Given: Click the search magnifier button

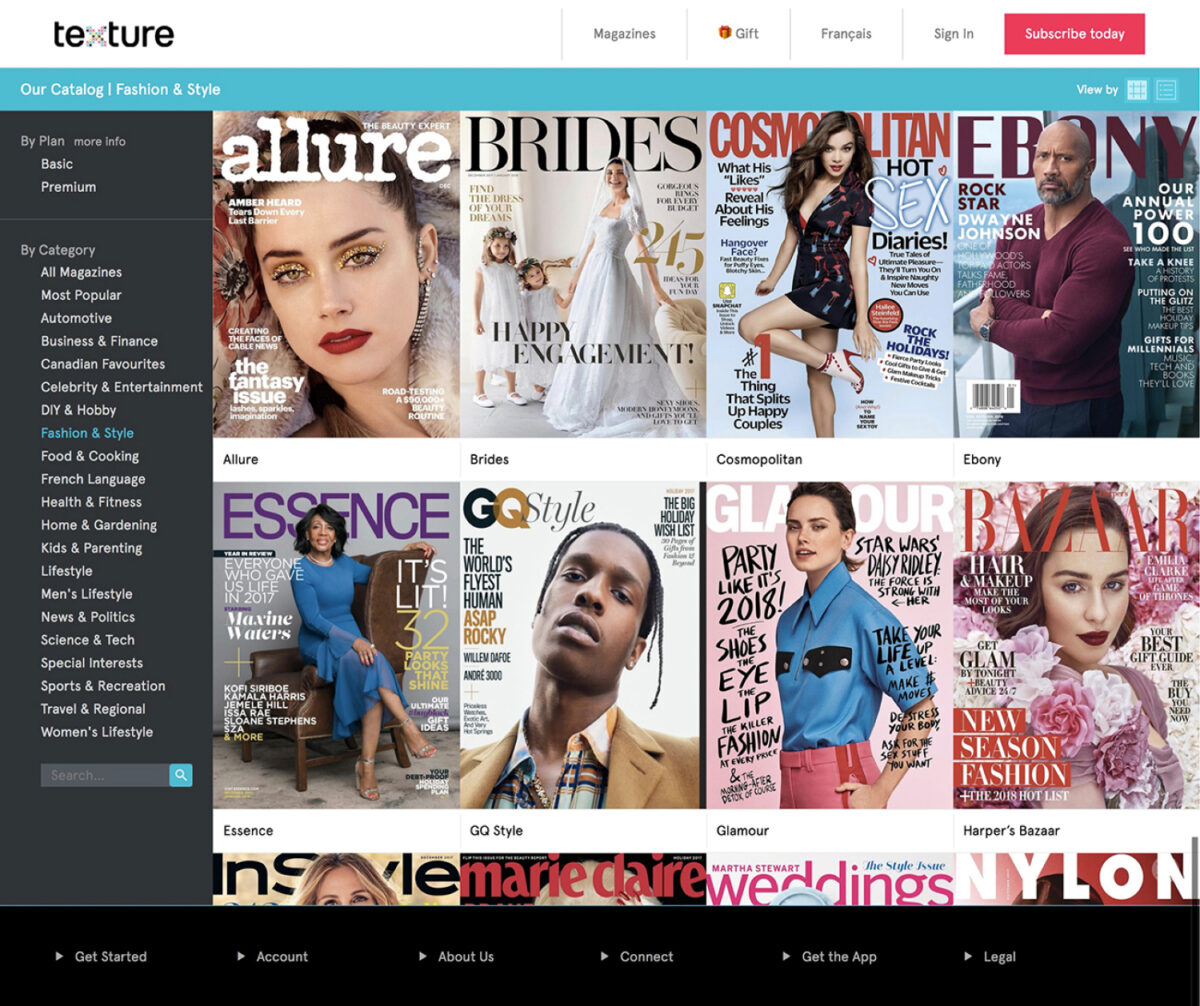Looking at the screenshot, I should 181,775.
